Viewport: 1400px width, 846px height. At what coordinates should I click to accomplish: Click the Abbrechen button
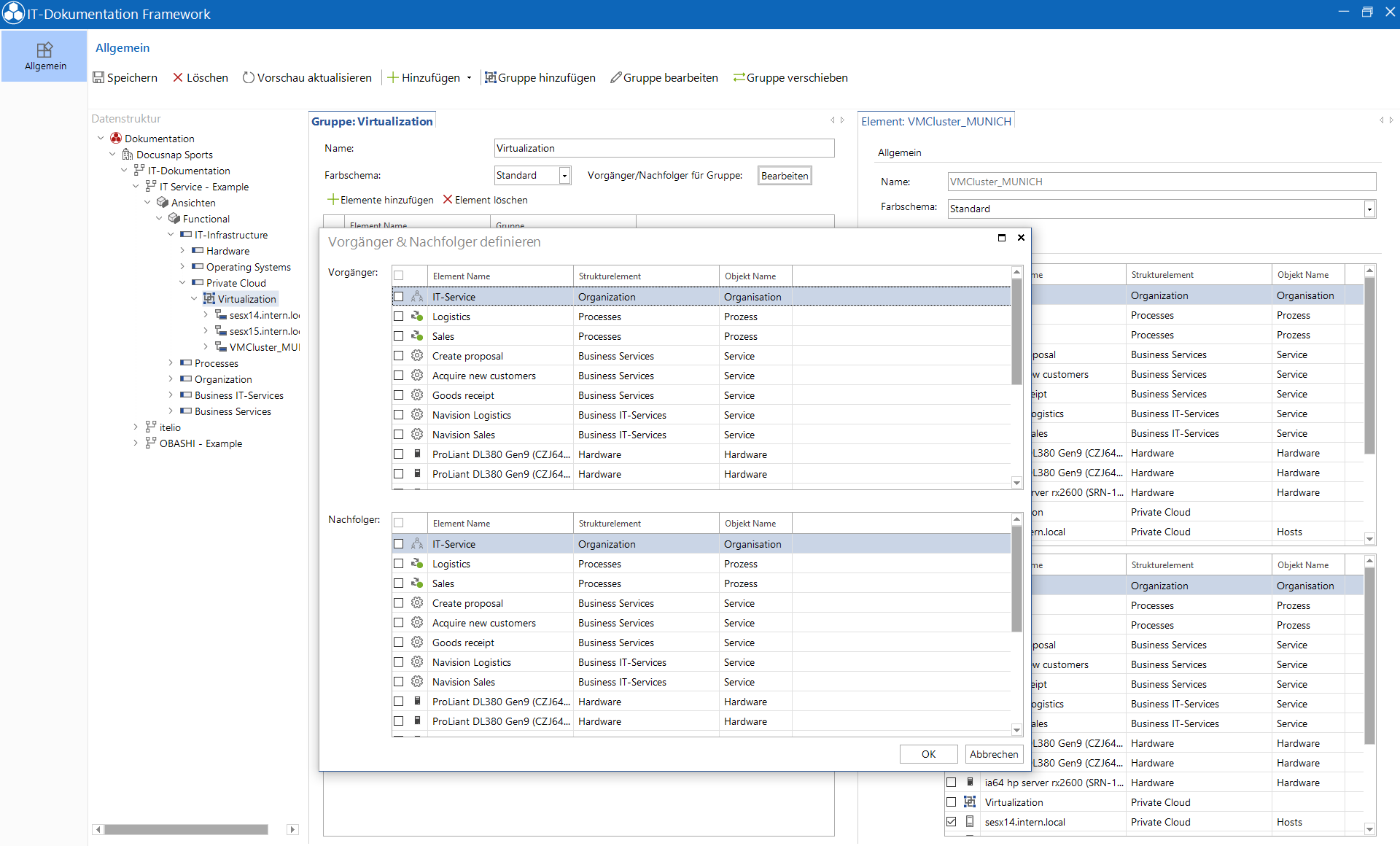(994, 754)
